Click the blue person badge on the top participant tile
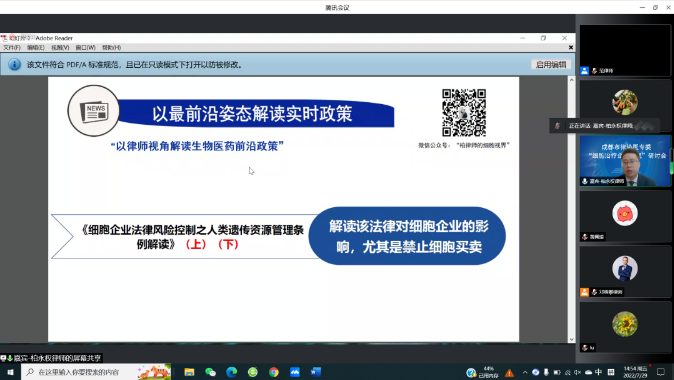674x380 pixels. (x=585, y=71)
